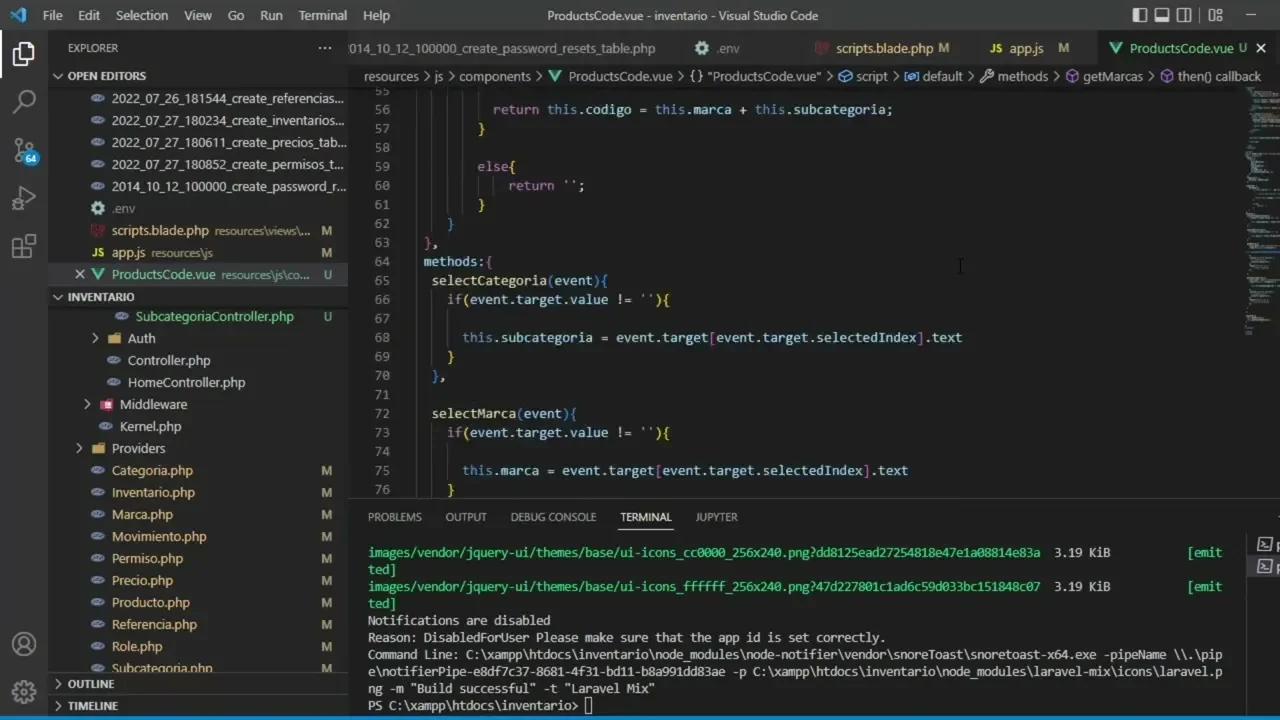The width and height of the screenshot is (1280, 720).
Task: Click getMarcas in the breadcrumb bar
Action: coord(1112,76)
